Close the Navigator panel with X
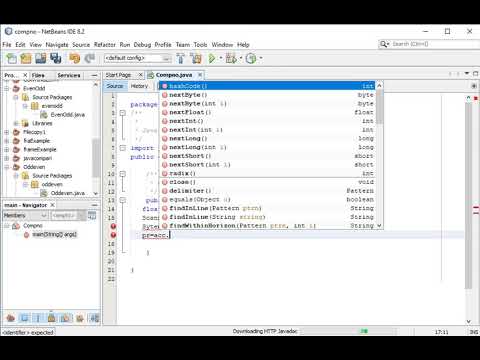Screen dimensions: 480x360 [x=52, y=205]
